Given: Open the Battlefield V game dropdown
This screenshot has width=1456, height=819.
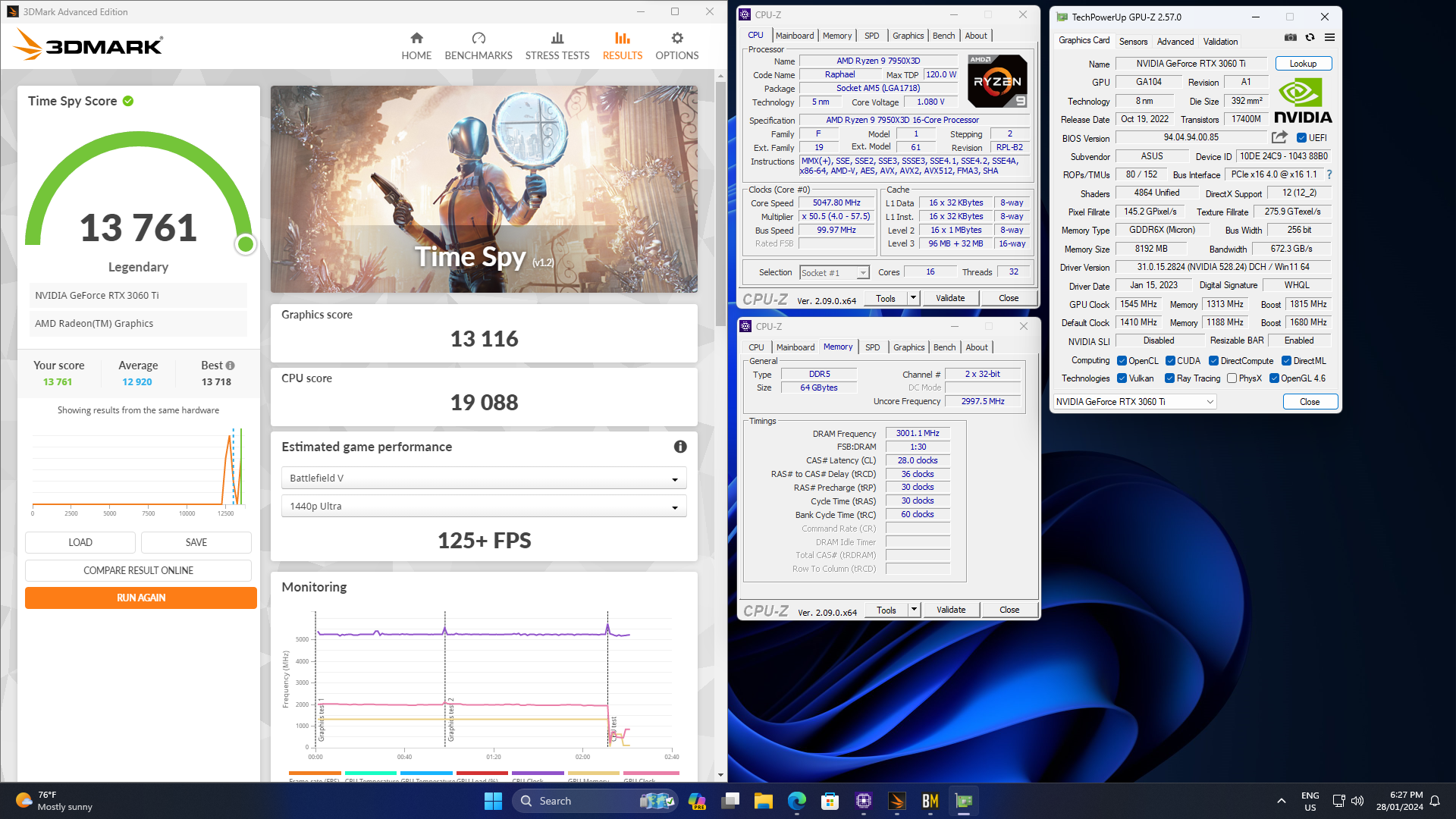Looking at the screenshot, I should [x=484, y=479].
